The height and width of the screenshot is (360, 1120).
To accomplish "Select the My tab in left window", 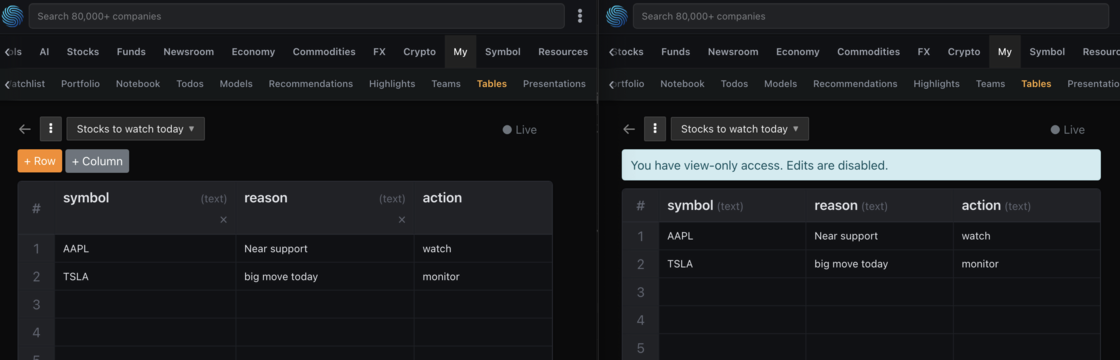I will [x=460, y=51].
